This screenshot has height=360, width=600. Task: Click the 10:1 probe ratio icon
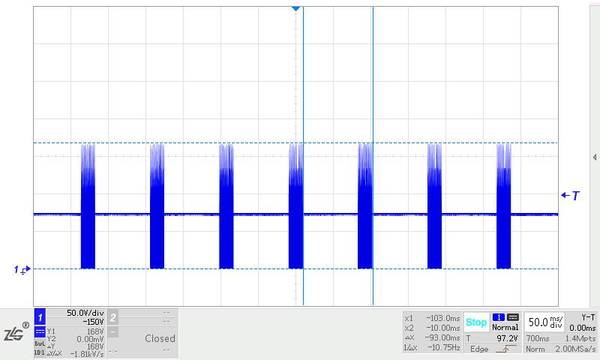coord(39,352)
